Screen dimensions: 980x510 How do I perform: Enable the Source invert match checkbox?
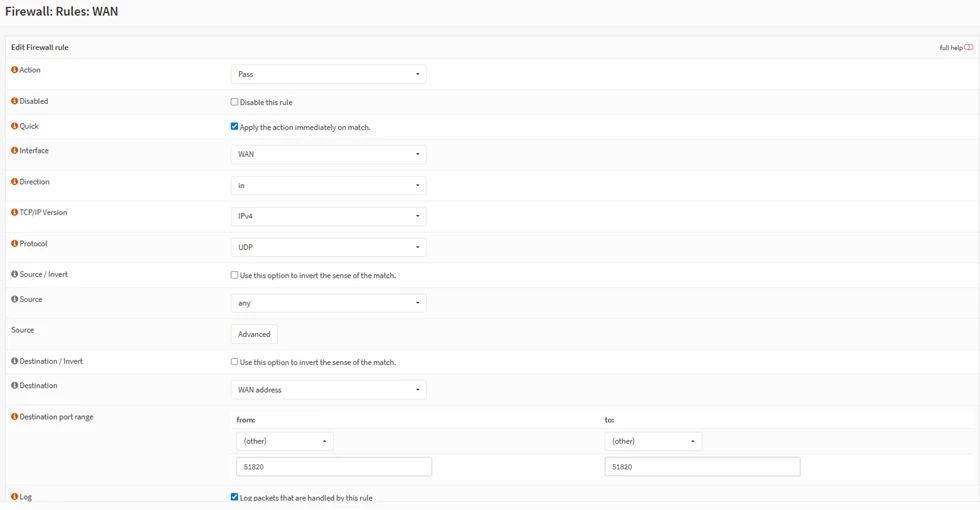click(x=235, y=275)
